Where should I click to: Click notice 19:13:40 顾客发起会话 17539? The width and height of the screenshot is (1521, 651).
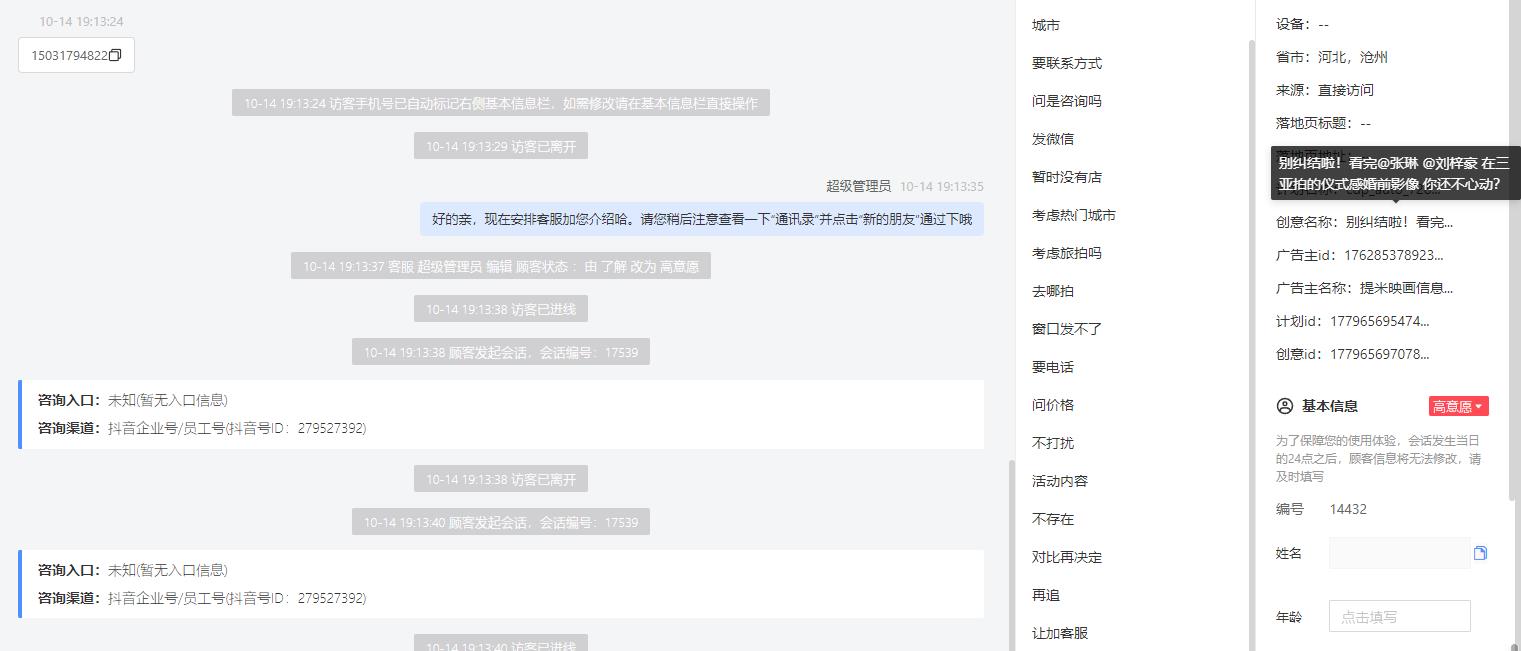click(x=501, y=522)
